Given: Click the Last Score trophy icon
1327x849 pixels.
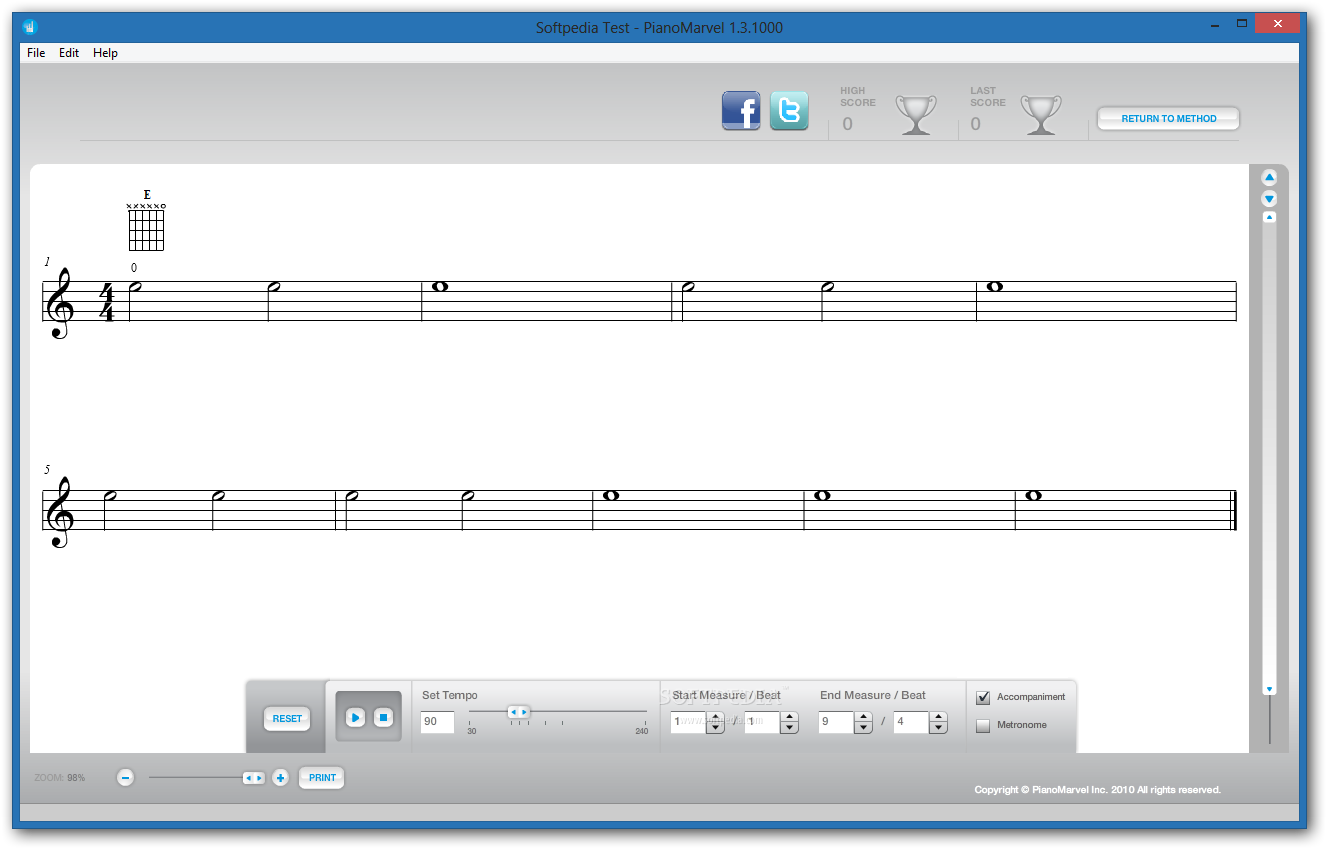Looking at the screenshot, I should click(1041, 114).
